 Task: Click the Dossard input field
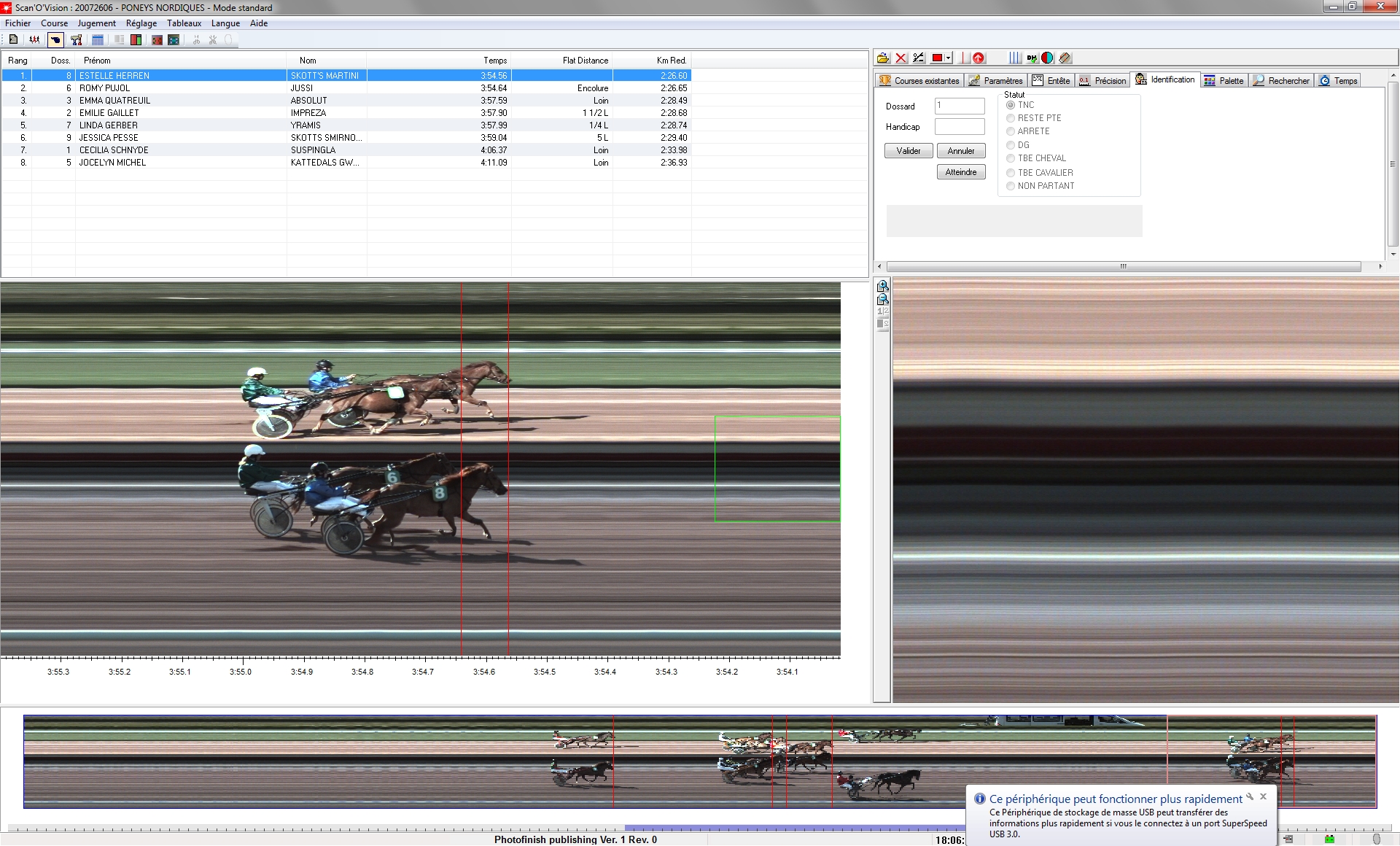click(960, 106)
